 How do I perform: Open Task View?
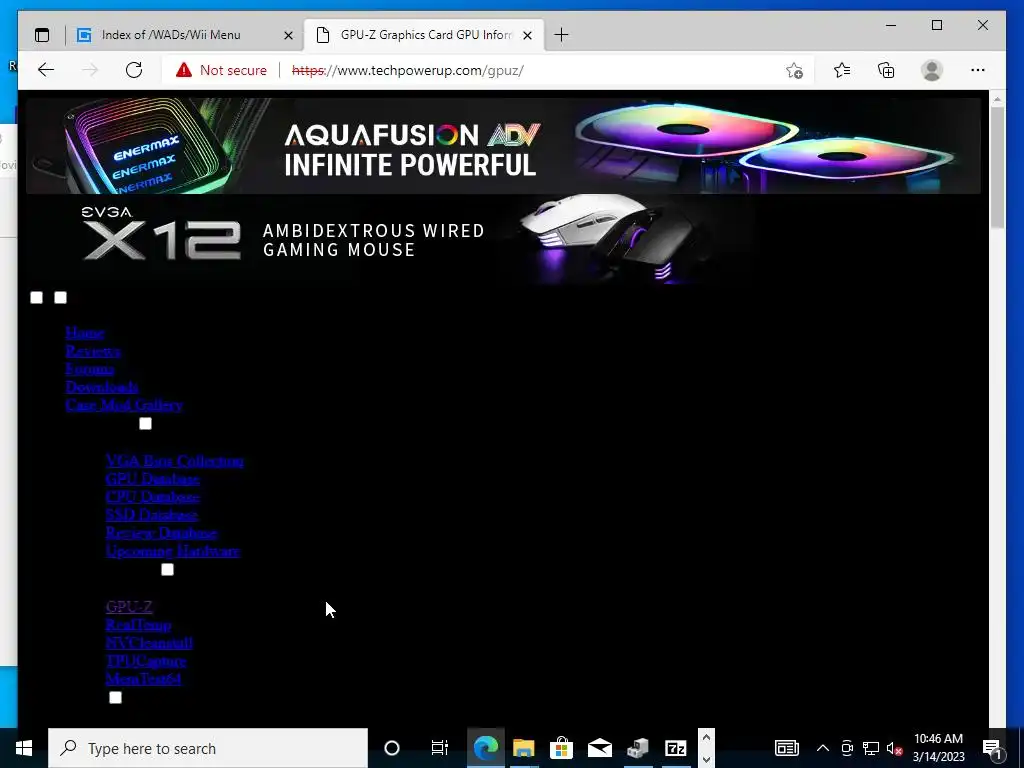click(440, 748)
